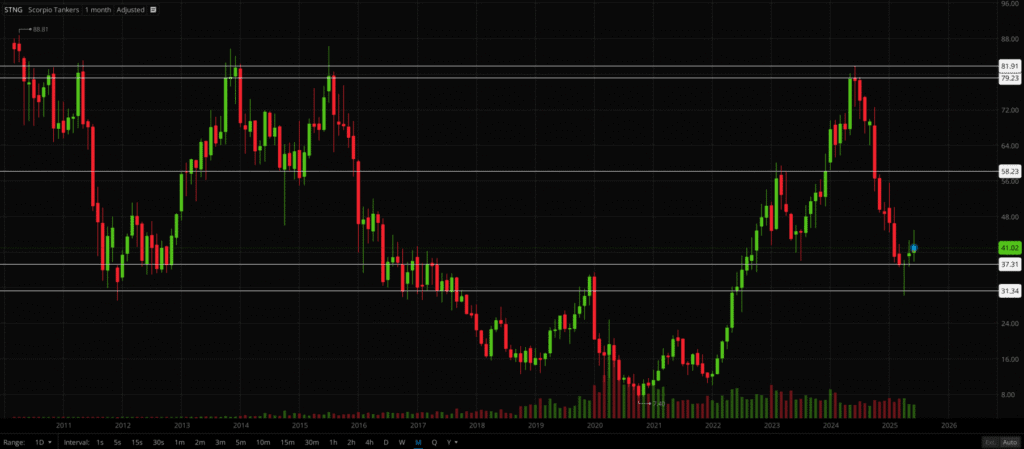This screenshot has width=1024, height=449.
Task: Click the STNG ticker symbol
Action: [x=13, y=9]
